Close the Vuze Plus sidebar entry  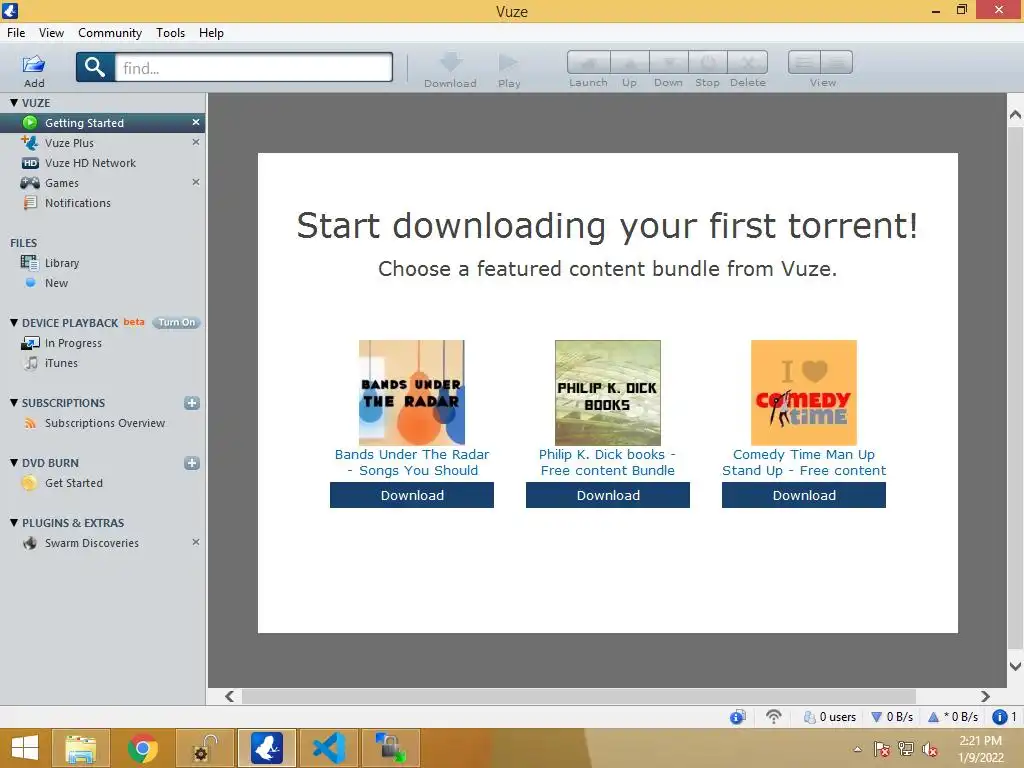coord(195,142)
